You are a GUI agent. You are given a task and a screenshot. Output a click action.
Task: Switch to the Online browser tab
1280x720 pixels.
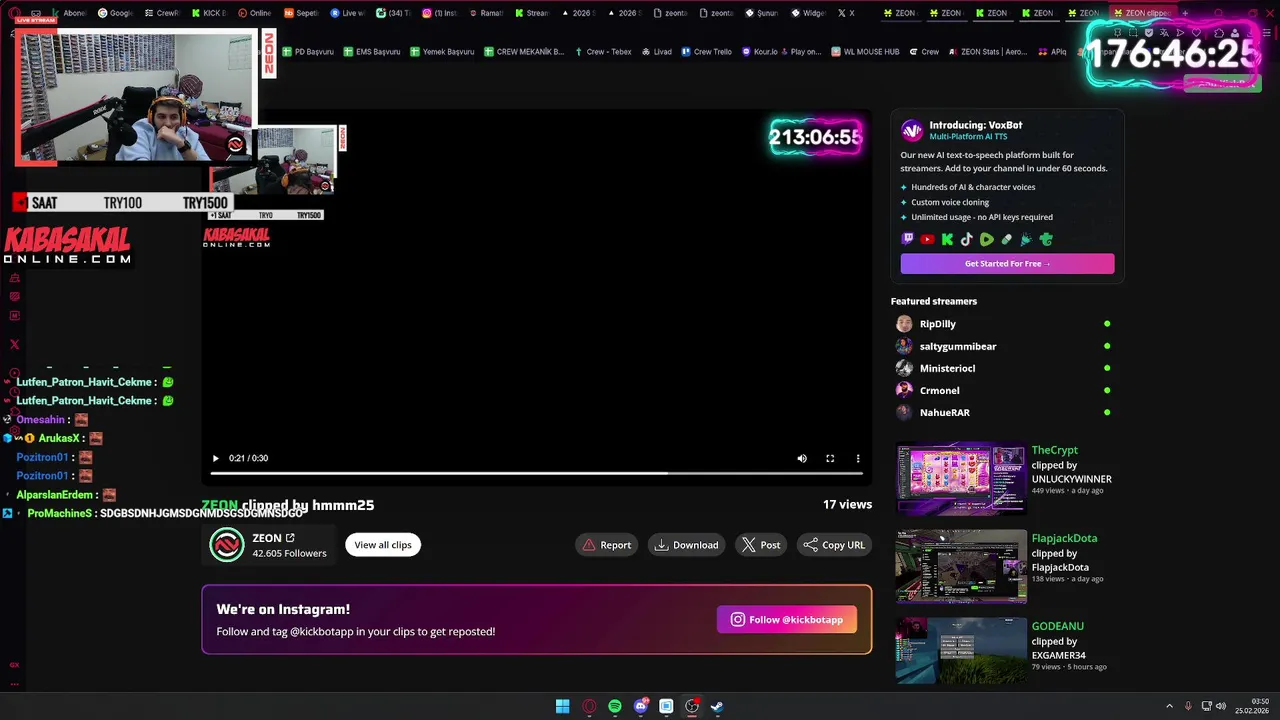coord(254,13)
